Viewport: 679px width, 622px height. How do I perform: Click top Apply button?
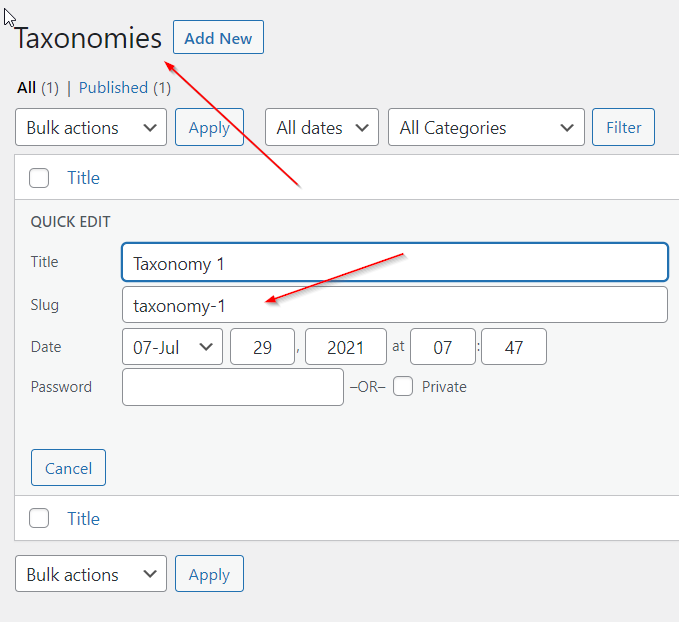209,128
